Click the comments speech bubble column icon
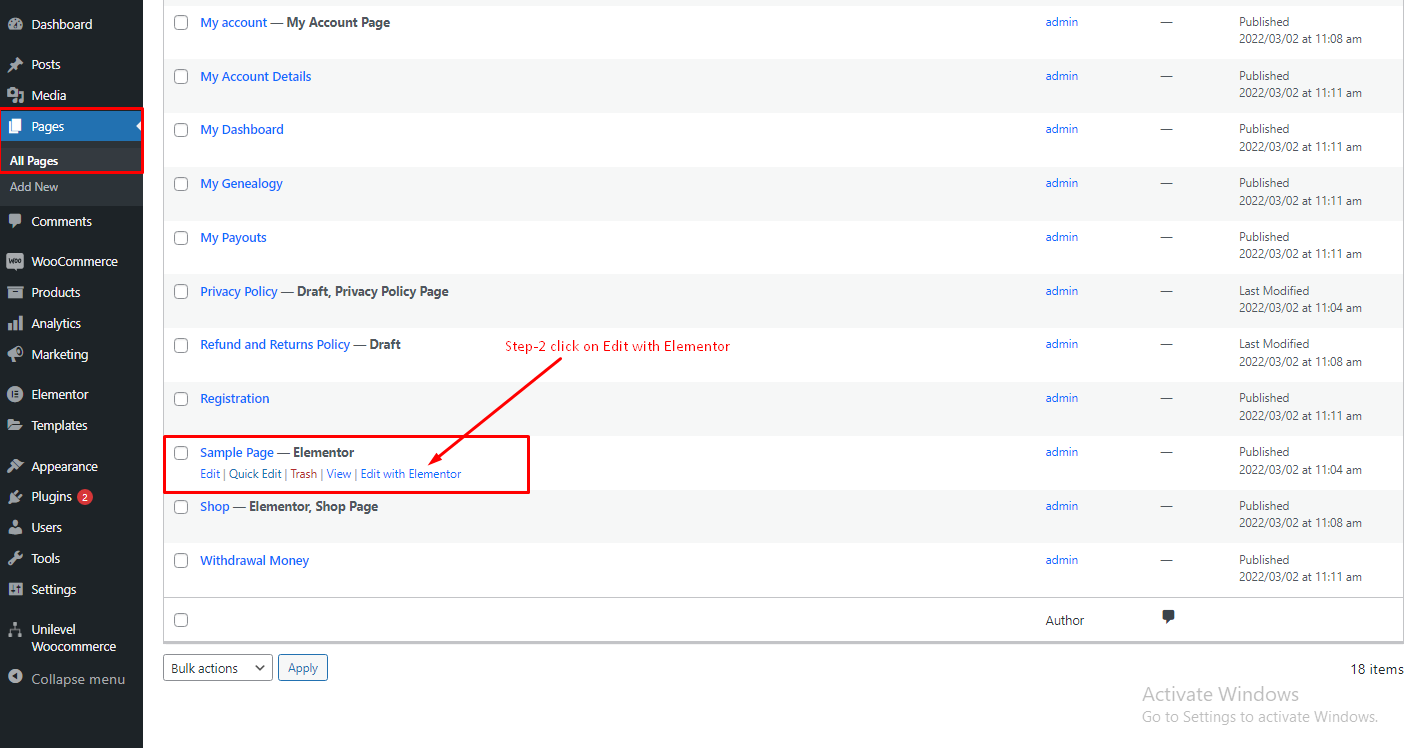This screenshot has width=1420, height=748. [1168, 617]
